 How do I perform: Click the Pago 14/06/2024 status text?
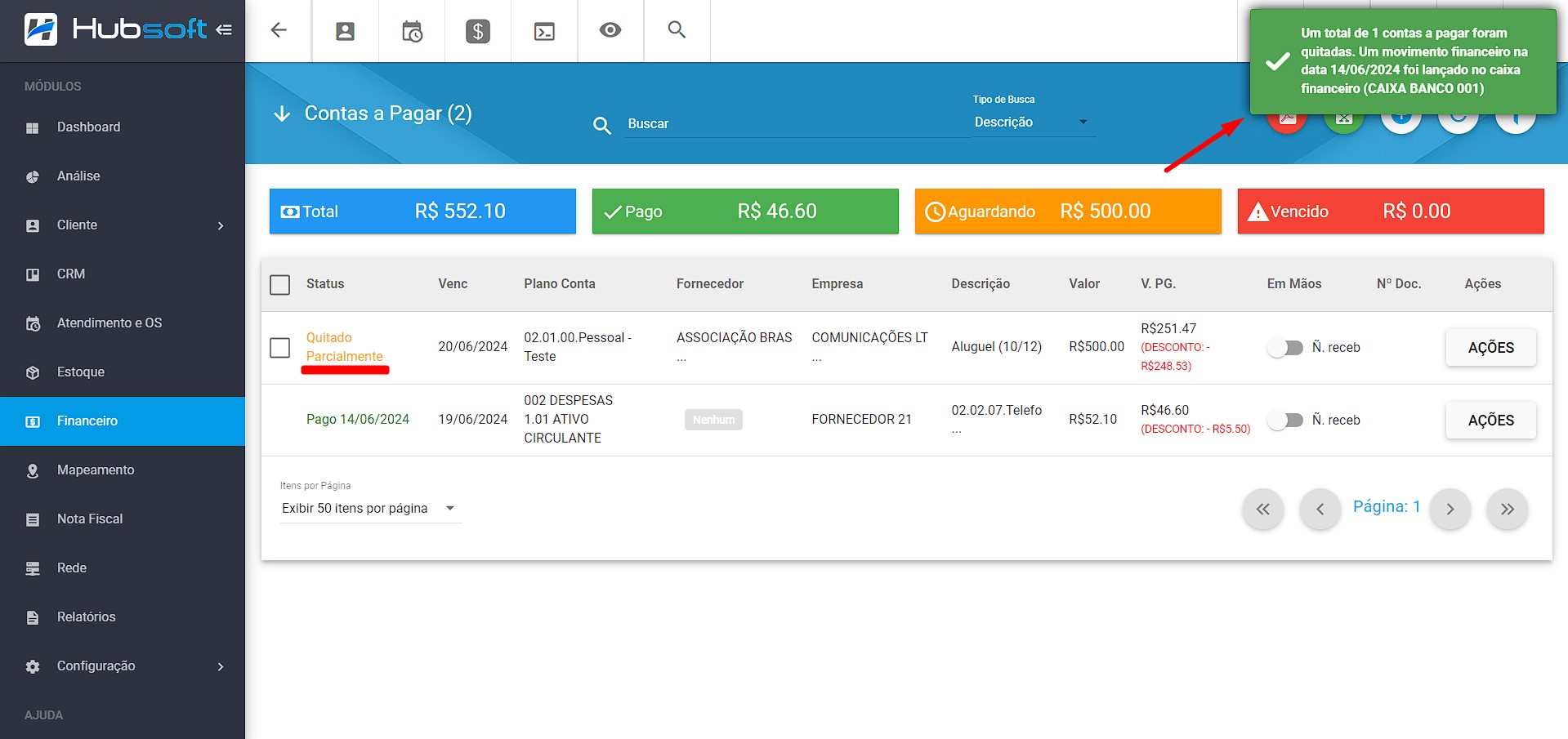pos(358,420)
